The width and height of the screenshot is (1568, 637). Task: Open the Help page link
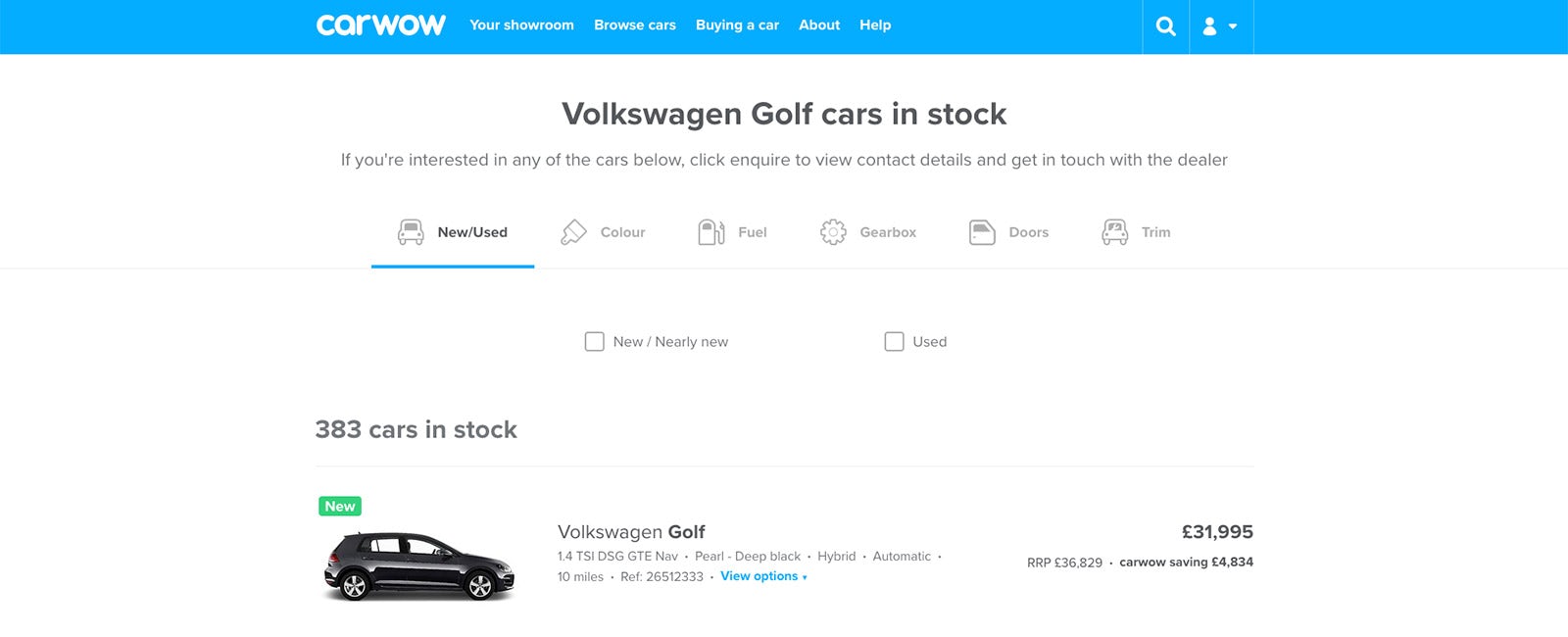point(875,25)
